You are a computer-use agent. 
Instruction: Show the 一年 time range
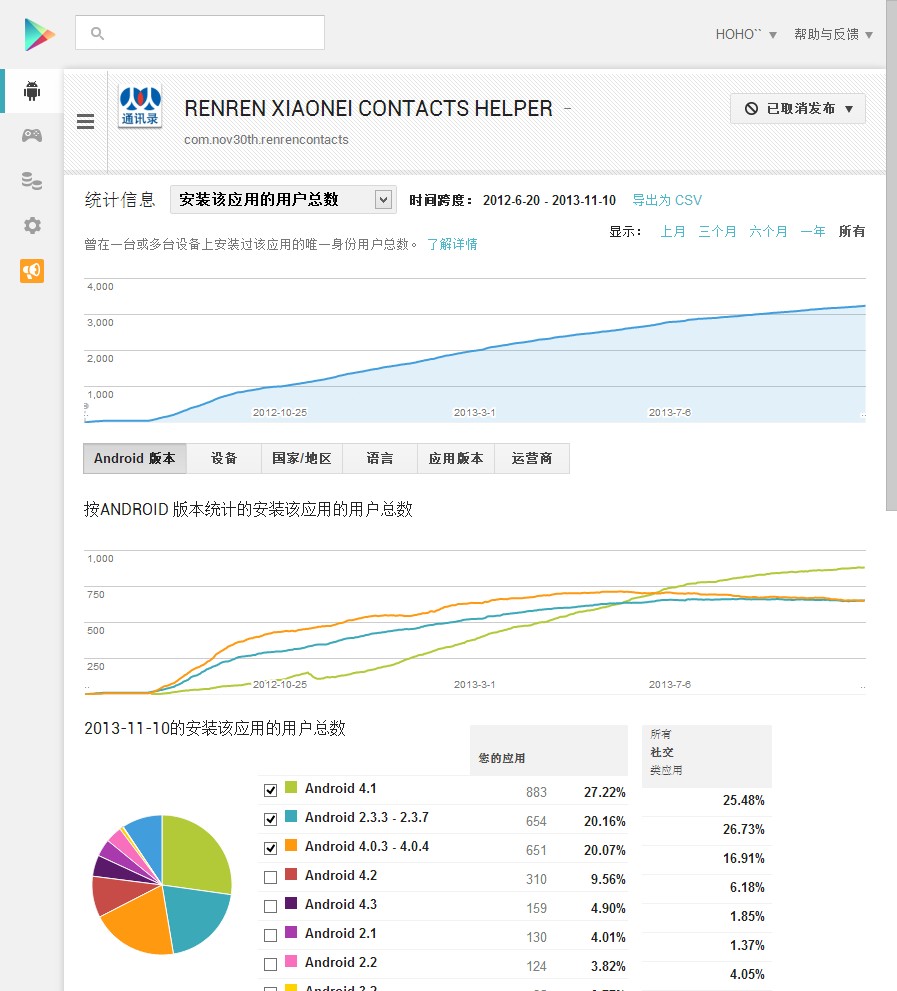813,231
